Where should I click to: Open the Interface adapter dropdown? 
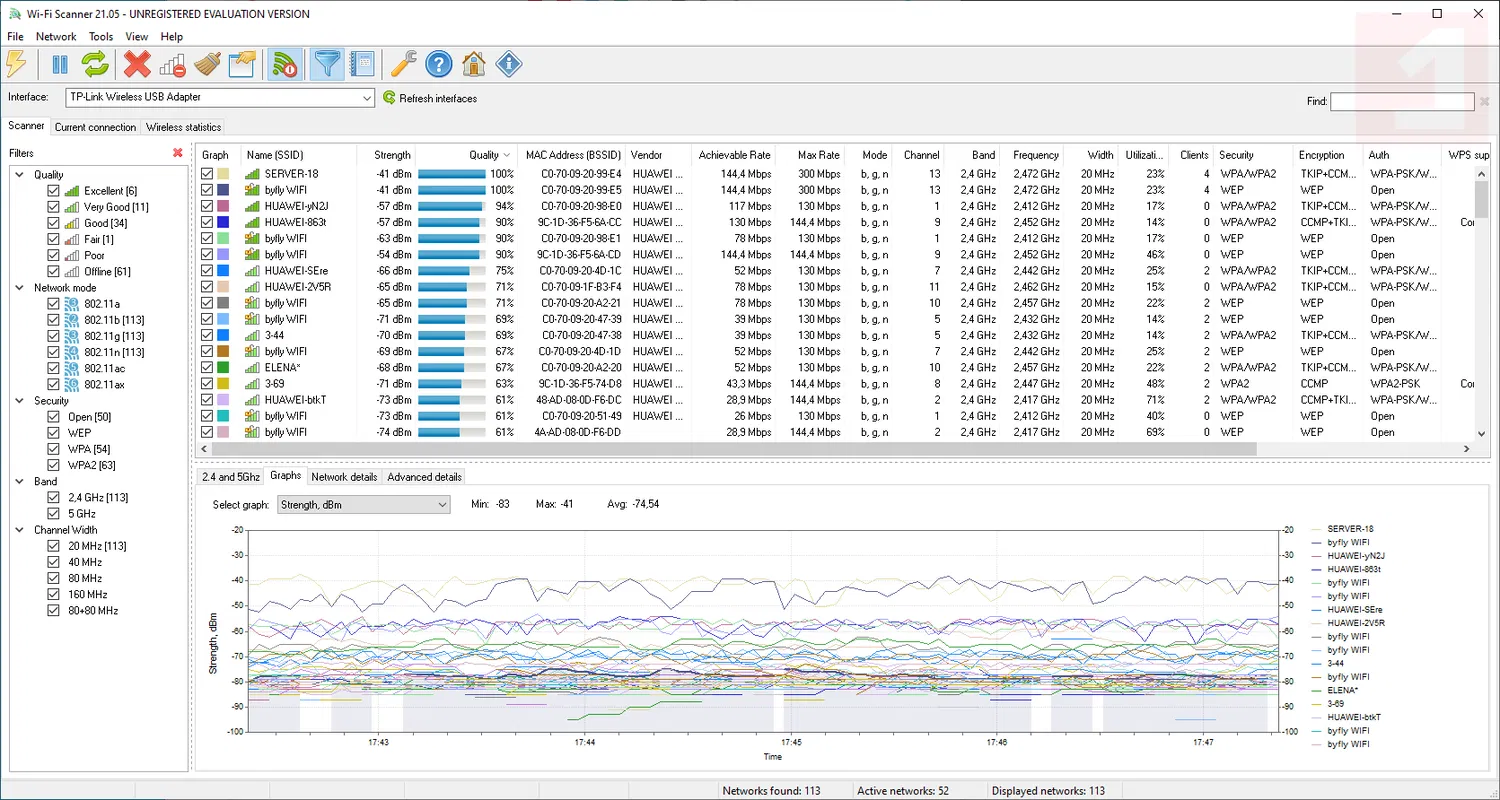point(367,98)
